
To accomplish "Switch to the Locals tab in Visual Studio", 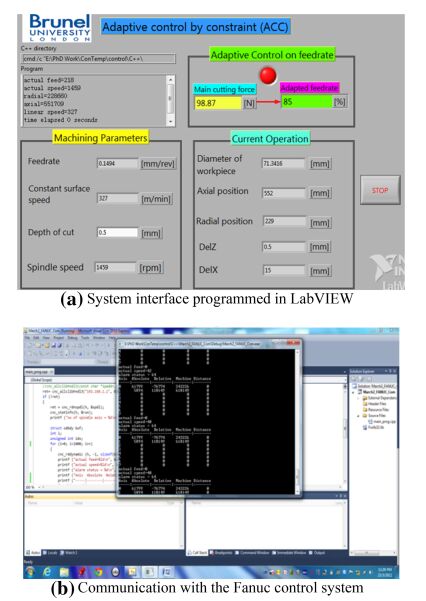I will pos(50,552).
